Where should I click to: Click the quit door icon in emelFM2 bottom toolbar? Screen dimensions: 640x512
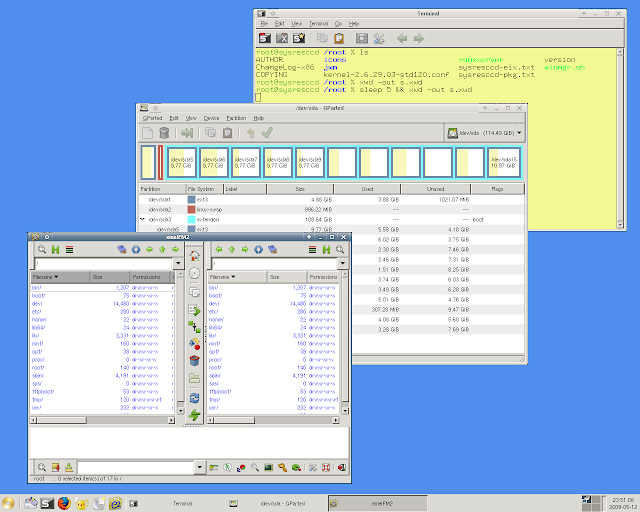click(x=342, y=467)
